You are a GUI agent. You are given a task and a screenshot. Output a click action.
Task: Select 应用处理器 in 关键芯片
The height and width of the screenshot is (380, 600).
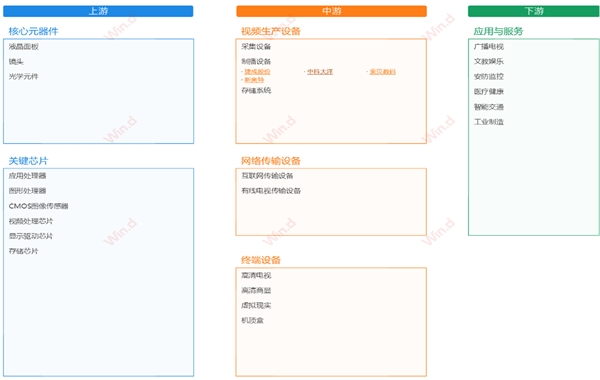(28, 176)
